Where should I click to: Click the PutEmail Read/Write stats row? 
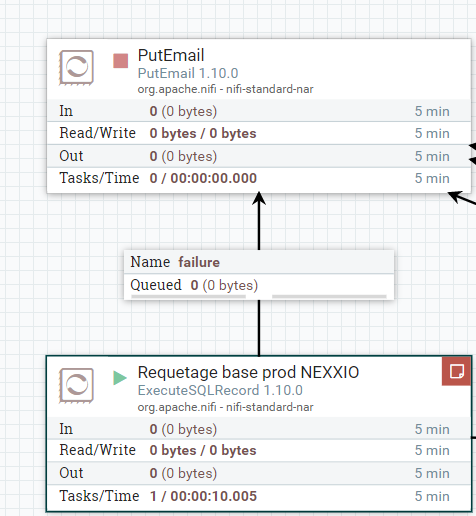(259, 133)
